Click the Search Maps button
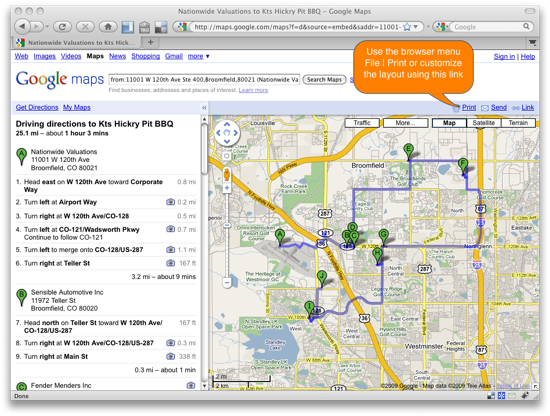Screen dimensions: 550x416 [324, 80]
